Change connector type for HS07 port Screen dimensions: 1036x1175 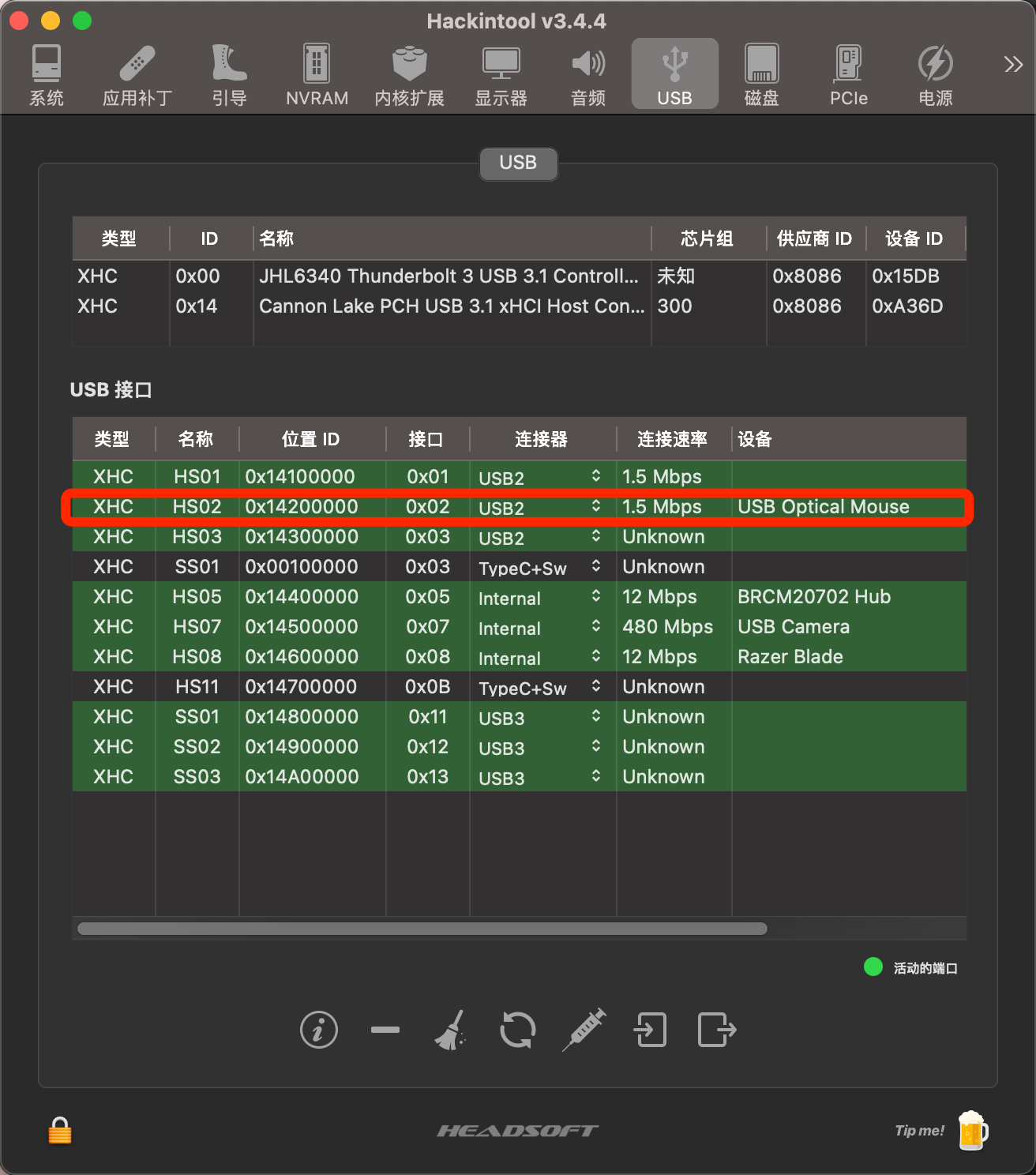(x=542, y=627)
